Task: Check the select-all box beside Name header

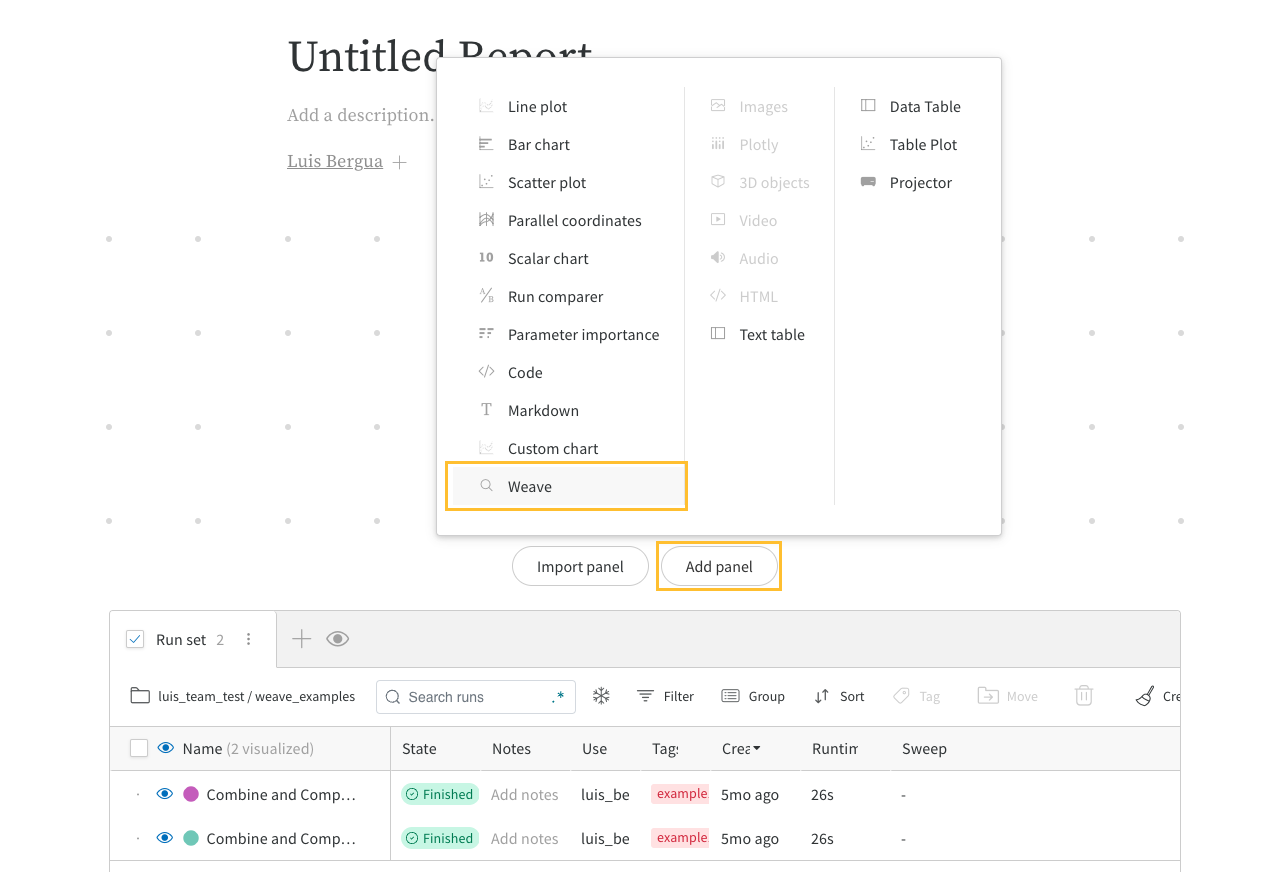Action: [139, 748]
